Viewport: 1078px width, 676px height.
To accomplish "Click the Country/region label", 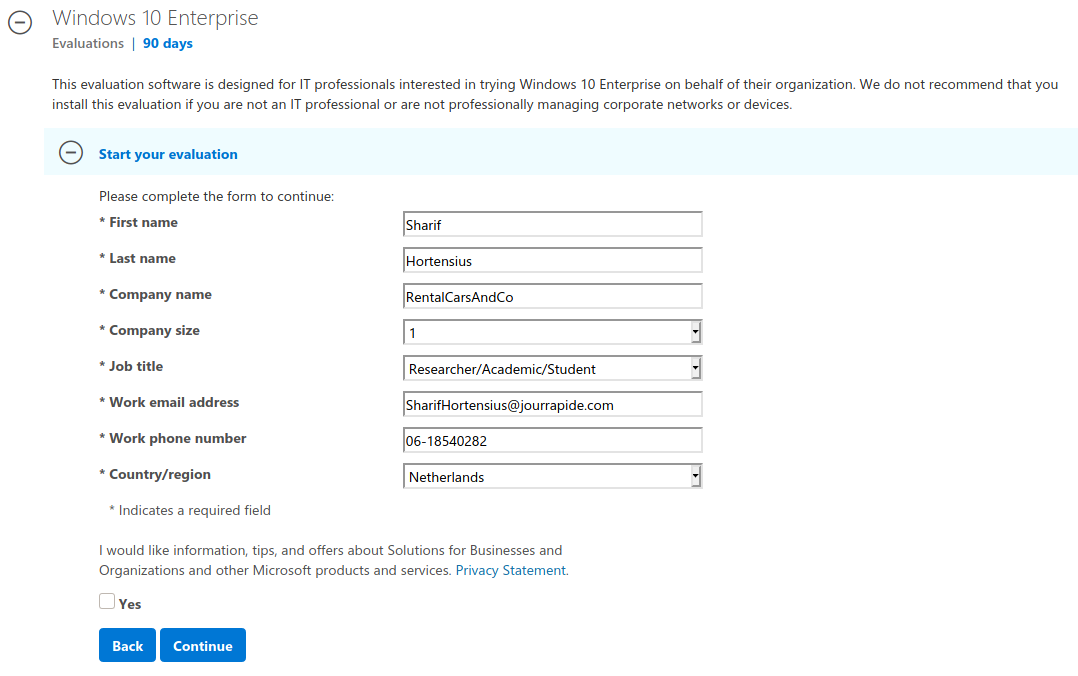I will pos(155,475).
